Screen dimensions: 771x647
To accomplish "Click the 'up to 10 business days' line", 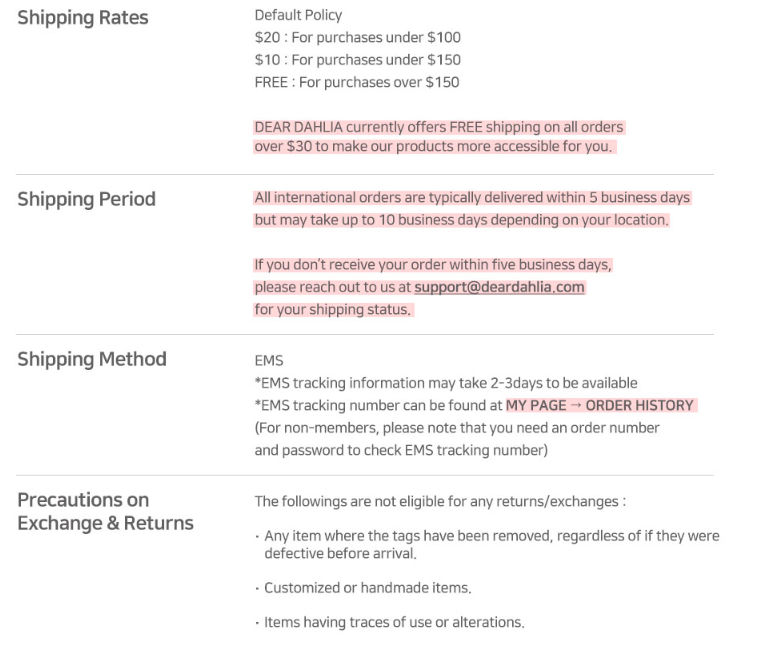I will (461, 220).
